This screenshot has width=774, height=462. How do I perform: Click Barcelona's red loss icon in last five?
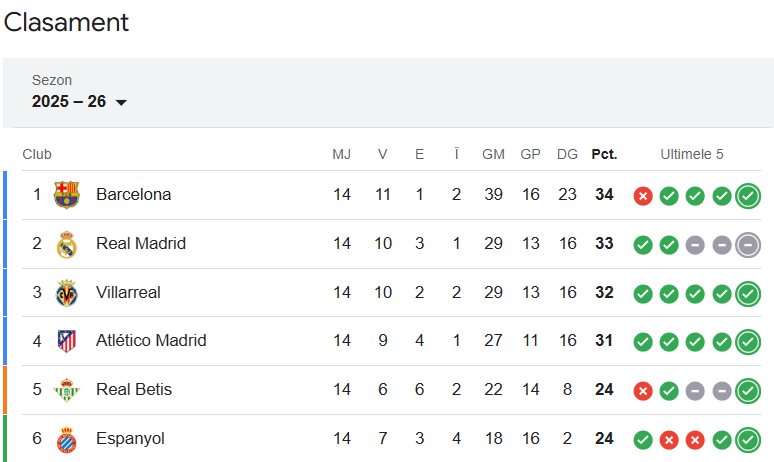coord(643,196)
